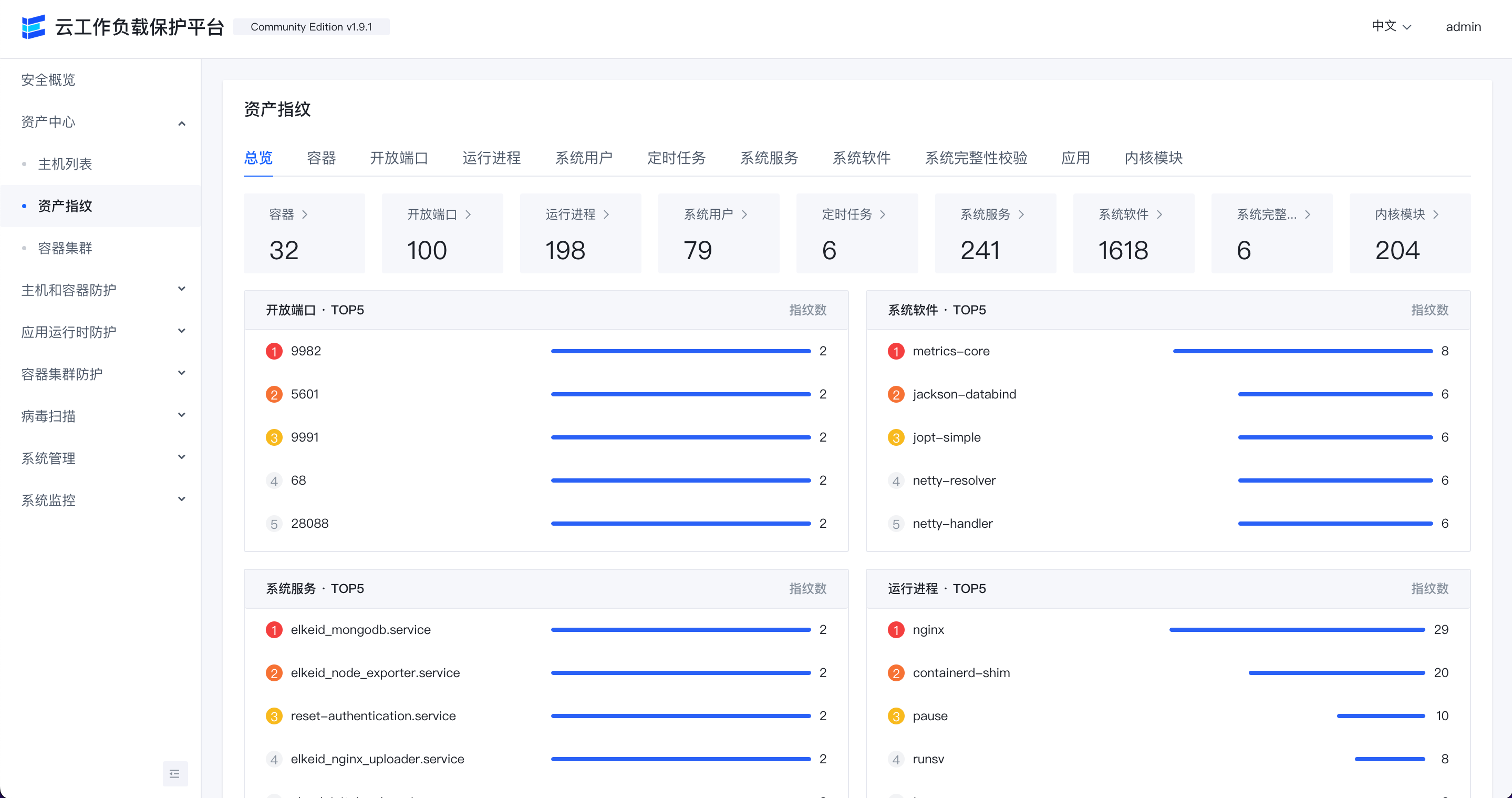This screenshot has width=1512, height=798.
Task: Click arrow icon on the 容器 card
Action: coord(305,215)
